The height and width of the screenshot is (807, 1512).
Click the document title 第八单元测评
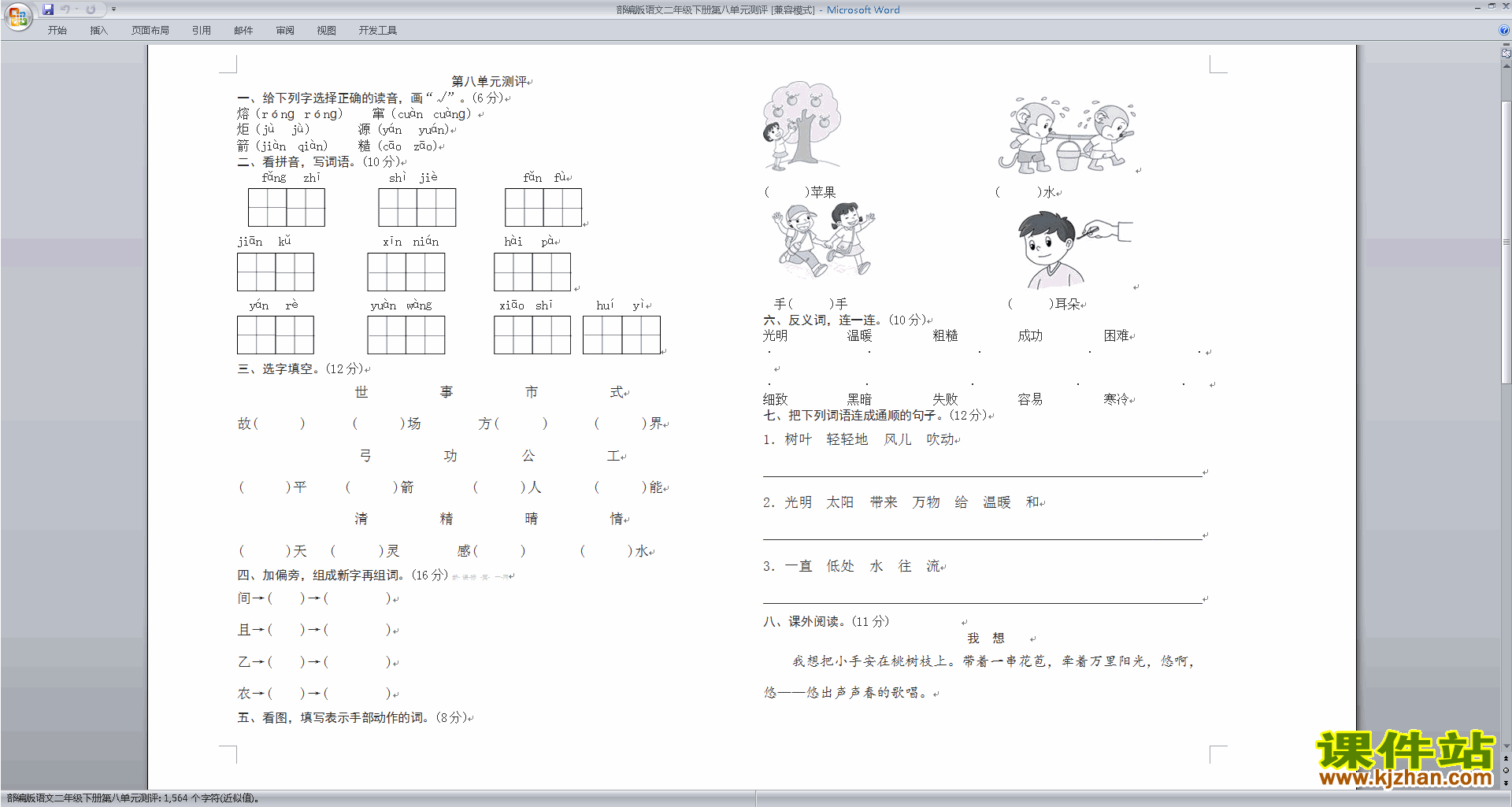tap(489, 81)
